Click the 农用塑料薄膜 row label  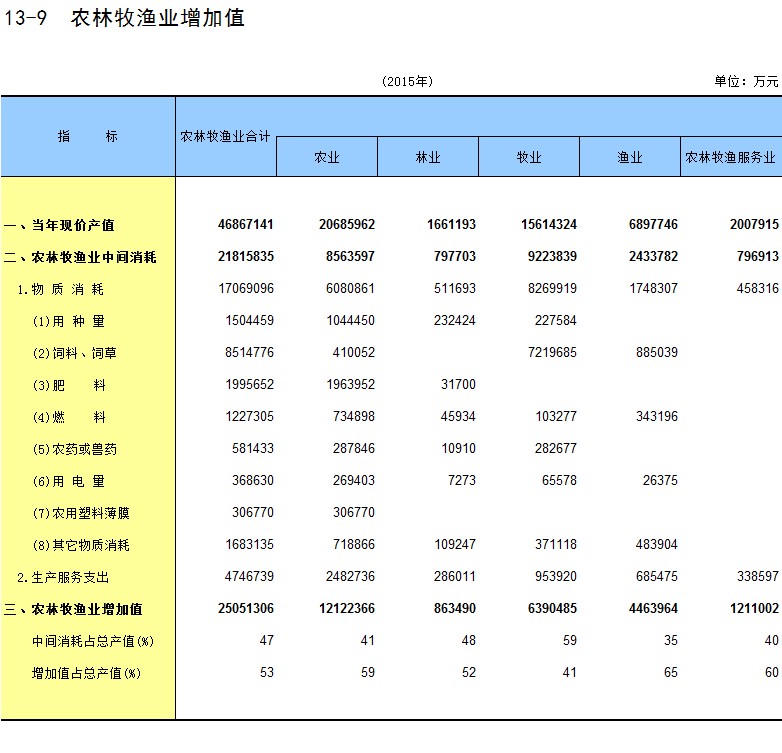[80, 513]
